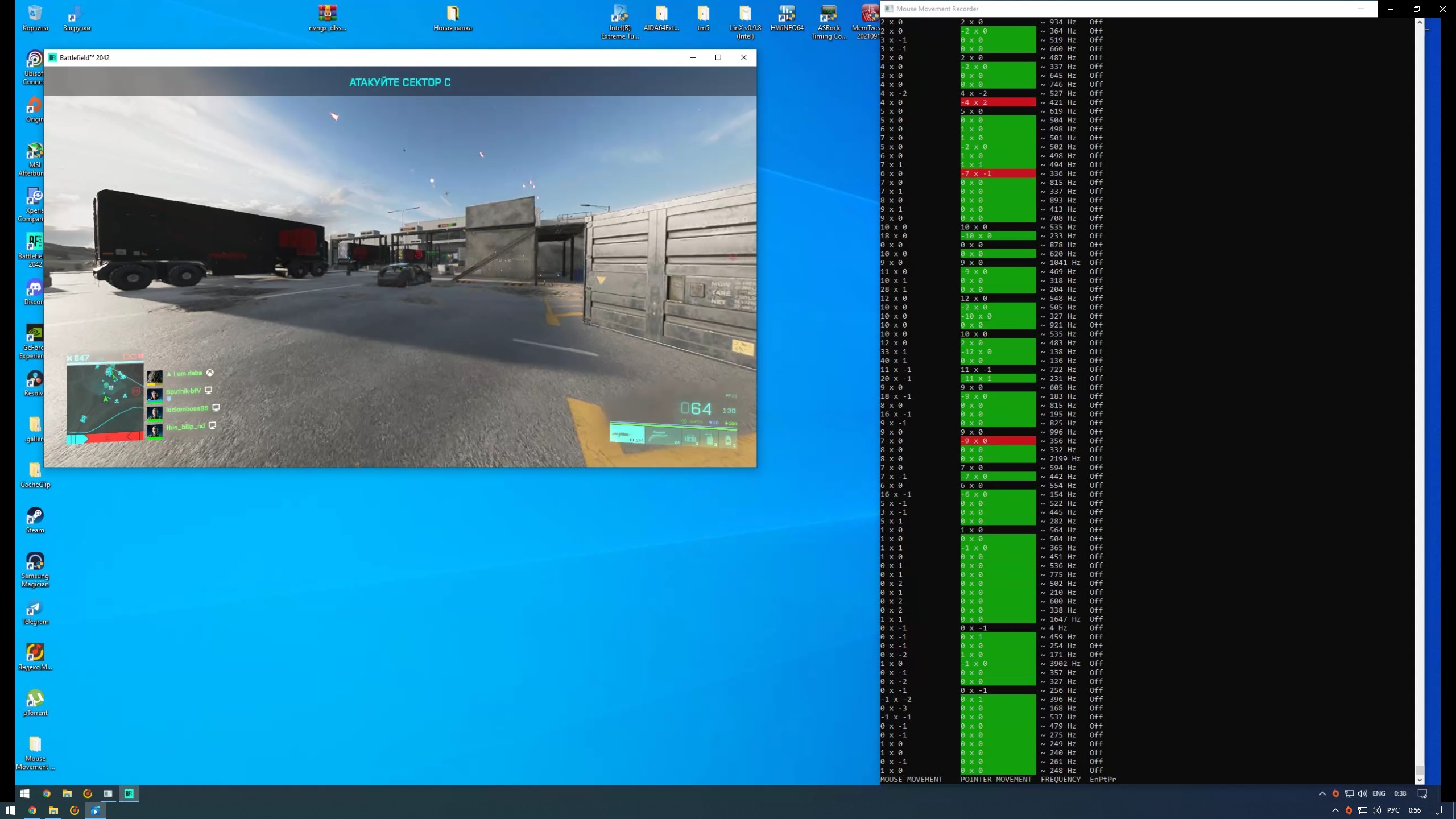Open the Telegram desktop icon
This screenshot has width=1456, height=819.
tap(35, 609)
